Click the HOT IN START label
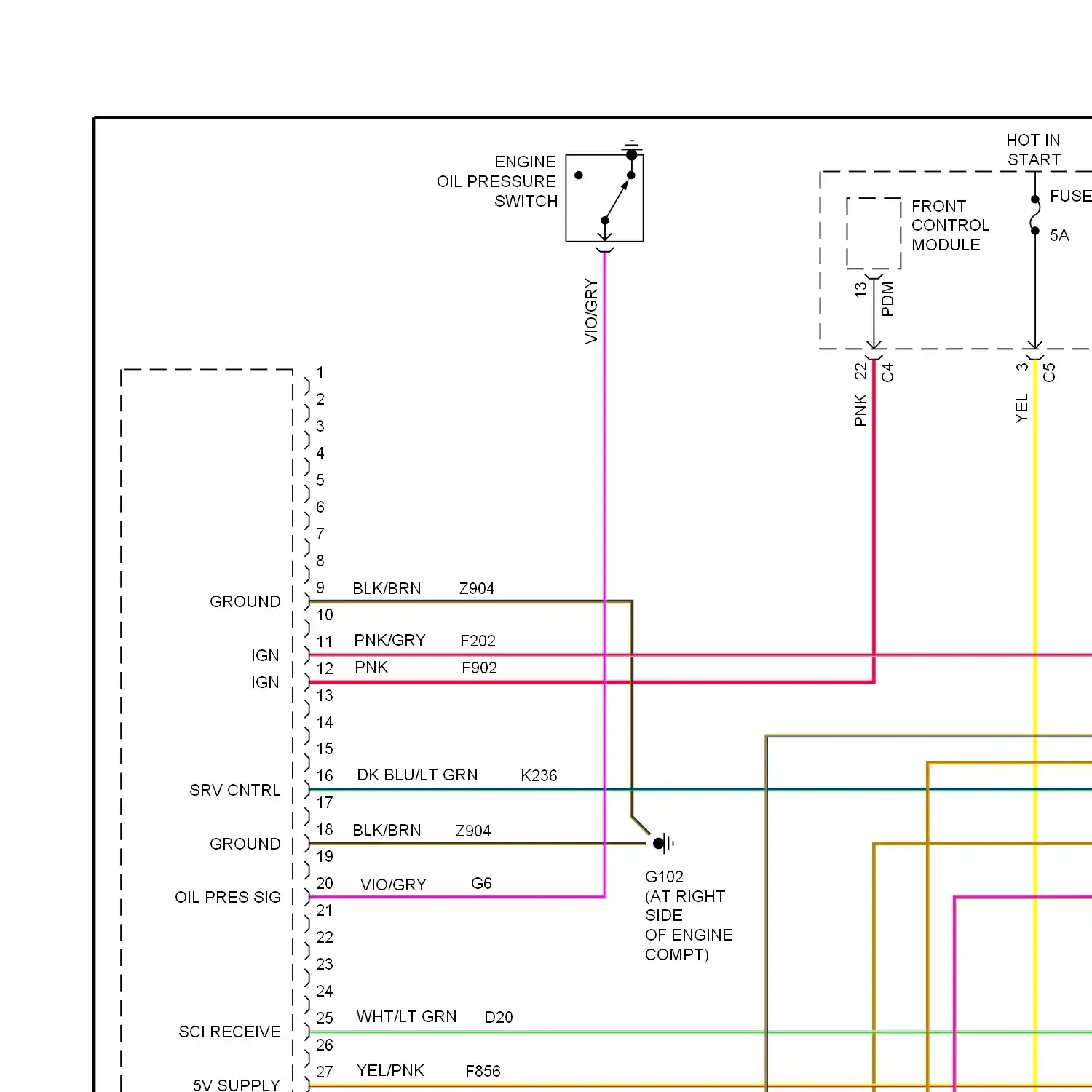The image size is (1092, 1092). point(1033,150)
